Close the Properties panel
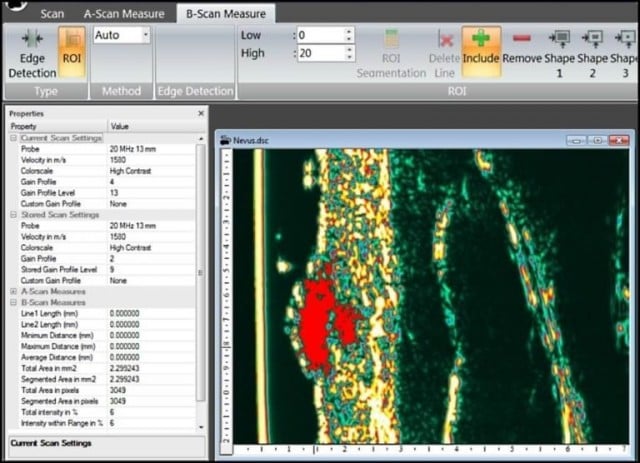The height and width of the screenshot is (463, 640). click(x=201, y=114)
